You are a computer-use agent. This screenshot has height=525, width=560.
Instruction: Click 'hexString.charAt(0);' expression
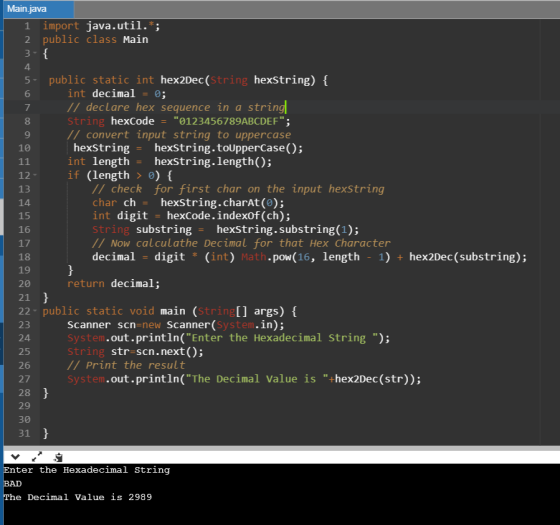222,202
